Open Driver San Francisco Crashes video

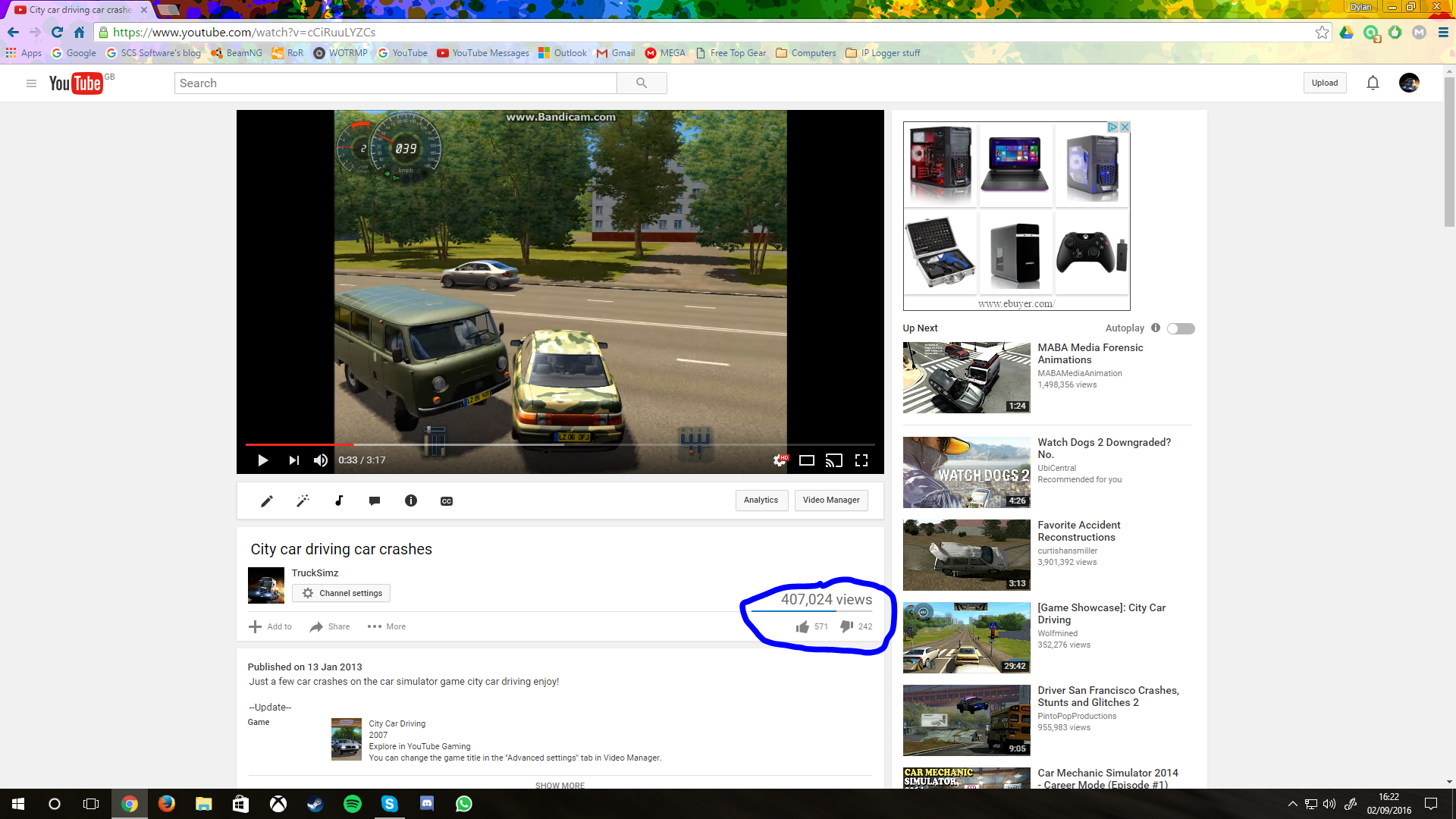coord(1108,696)
